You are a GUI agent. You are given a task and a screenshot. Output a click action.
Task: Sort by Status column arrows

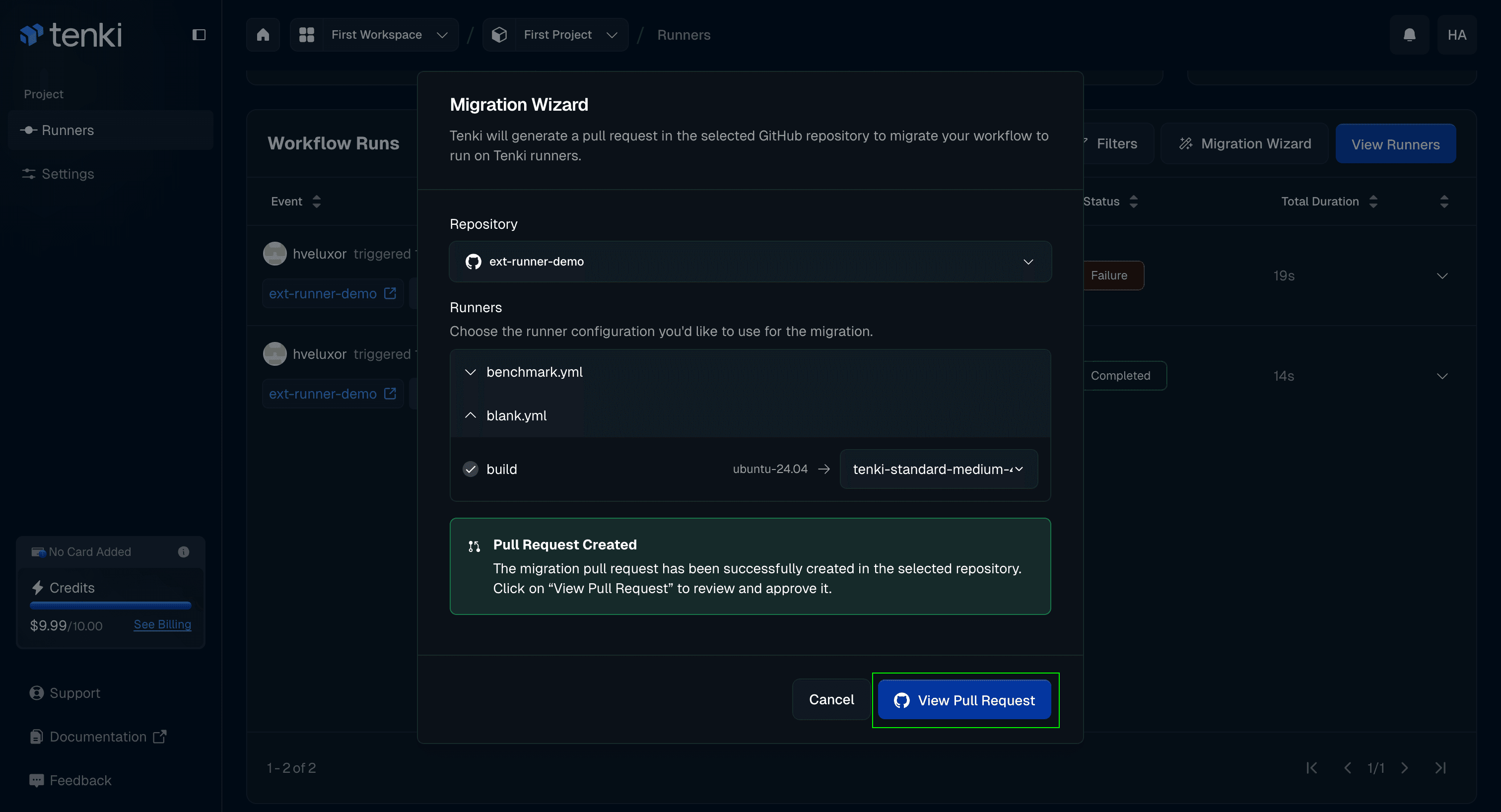click(x=1133, y=202)
